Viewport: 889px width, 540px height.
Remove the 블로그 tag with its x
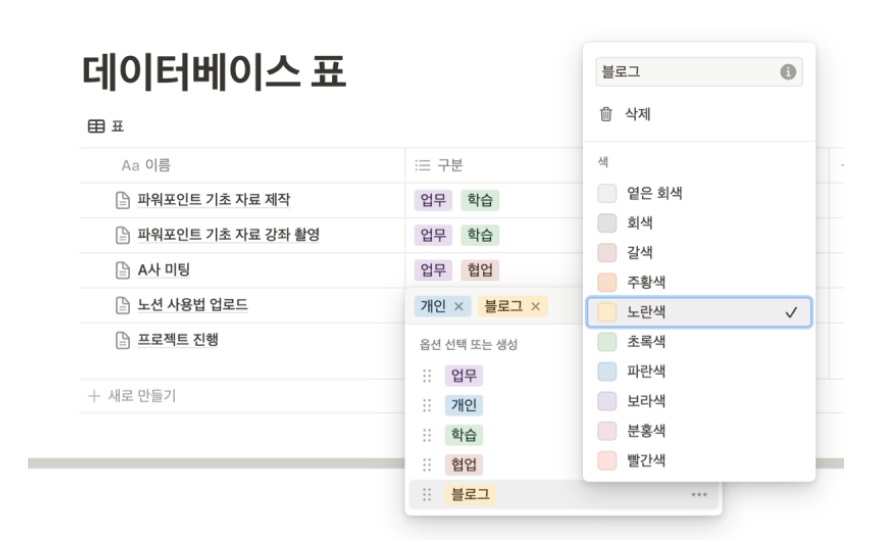pos(535,306)
